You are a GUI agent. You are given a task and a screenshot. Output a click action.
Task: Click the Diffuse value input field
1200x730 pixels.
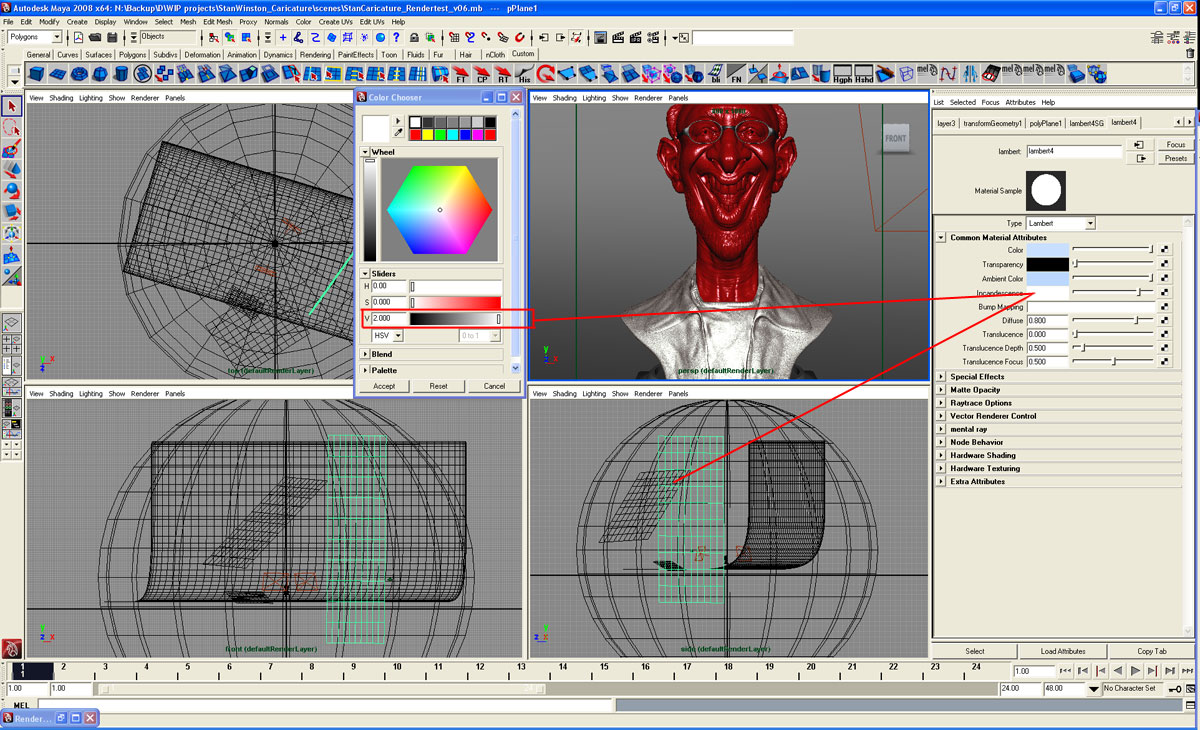click(1048, 321)
